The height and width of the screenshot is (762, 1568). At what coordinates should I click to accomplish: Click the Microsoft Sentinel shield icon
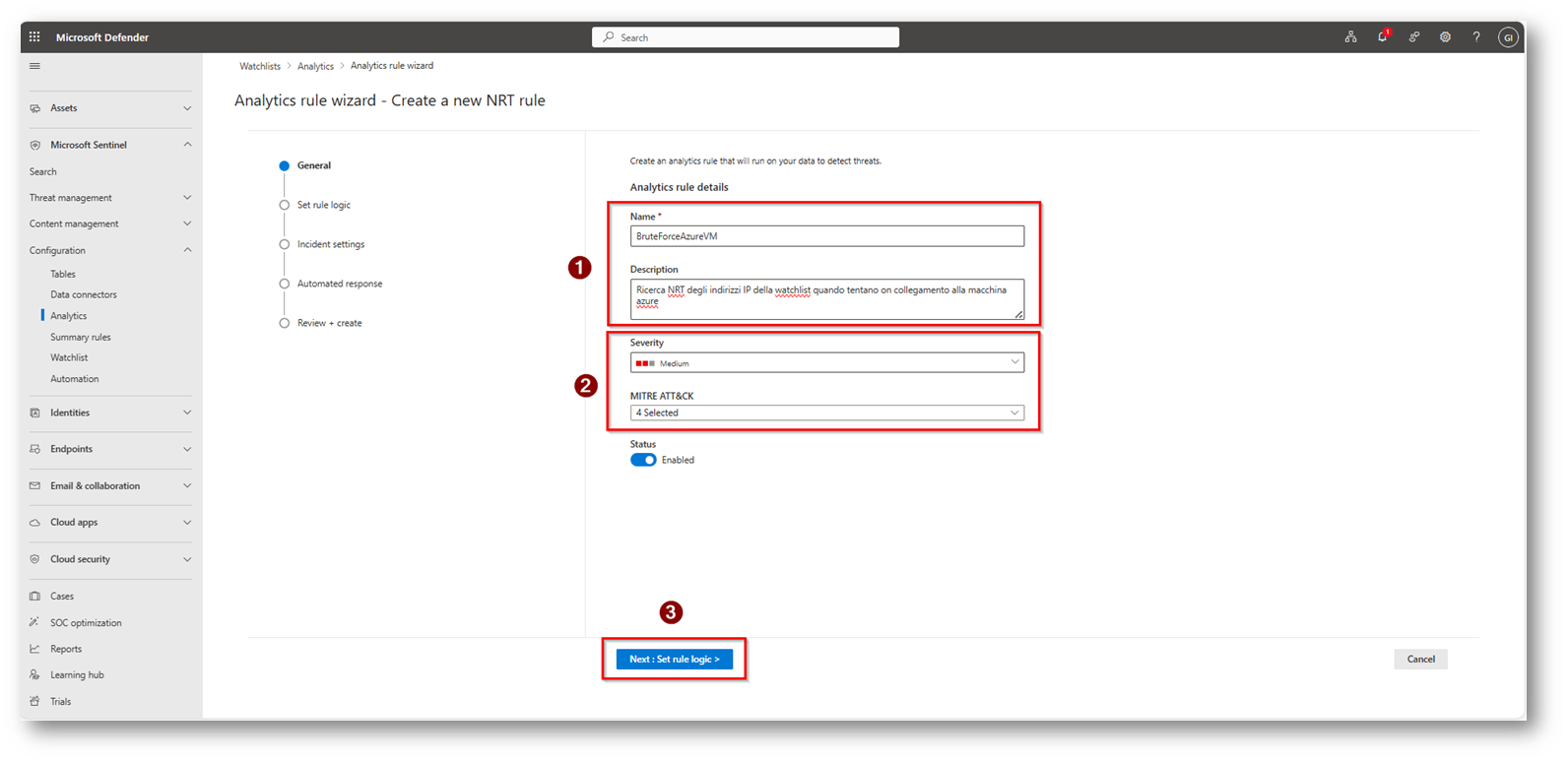pos(35,145)
